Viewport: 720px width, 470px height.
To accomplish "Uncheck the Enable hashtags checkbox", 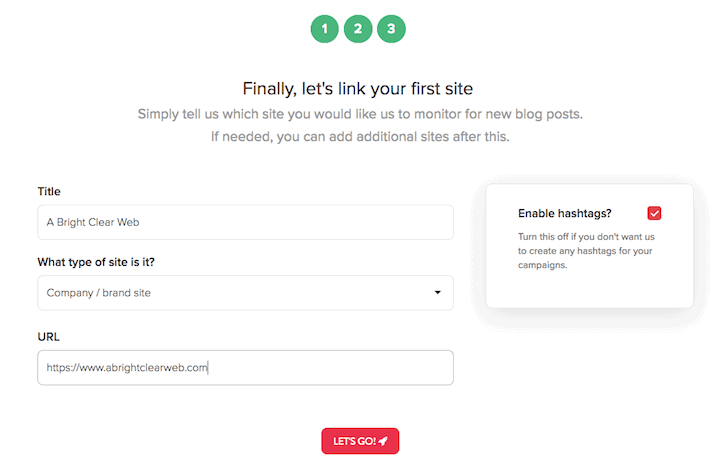I will 654,213.
